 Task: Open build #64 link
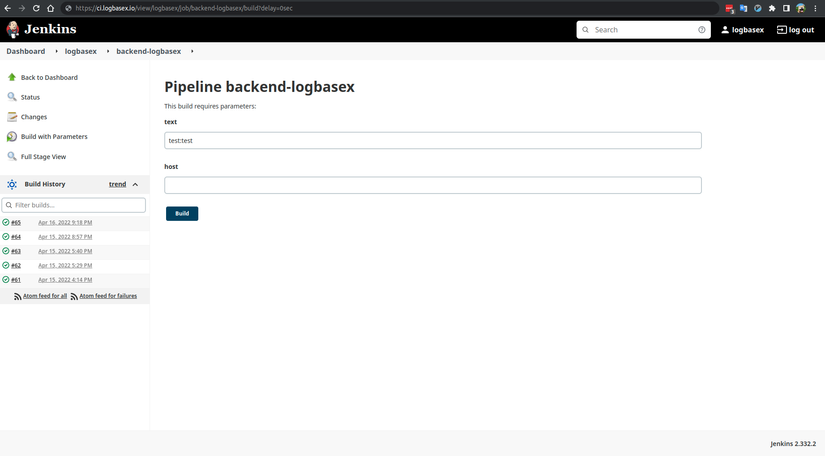(x=16, y=237)
